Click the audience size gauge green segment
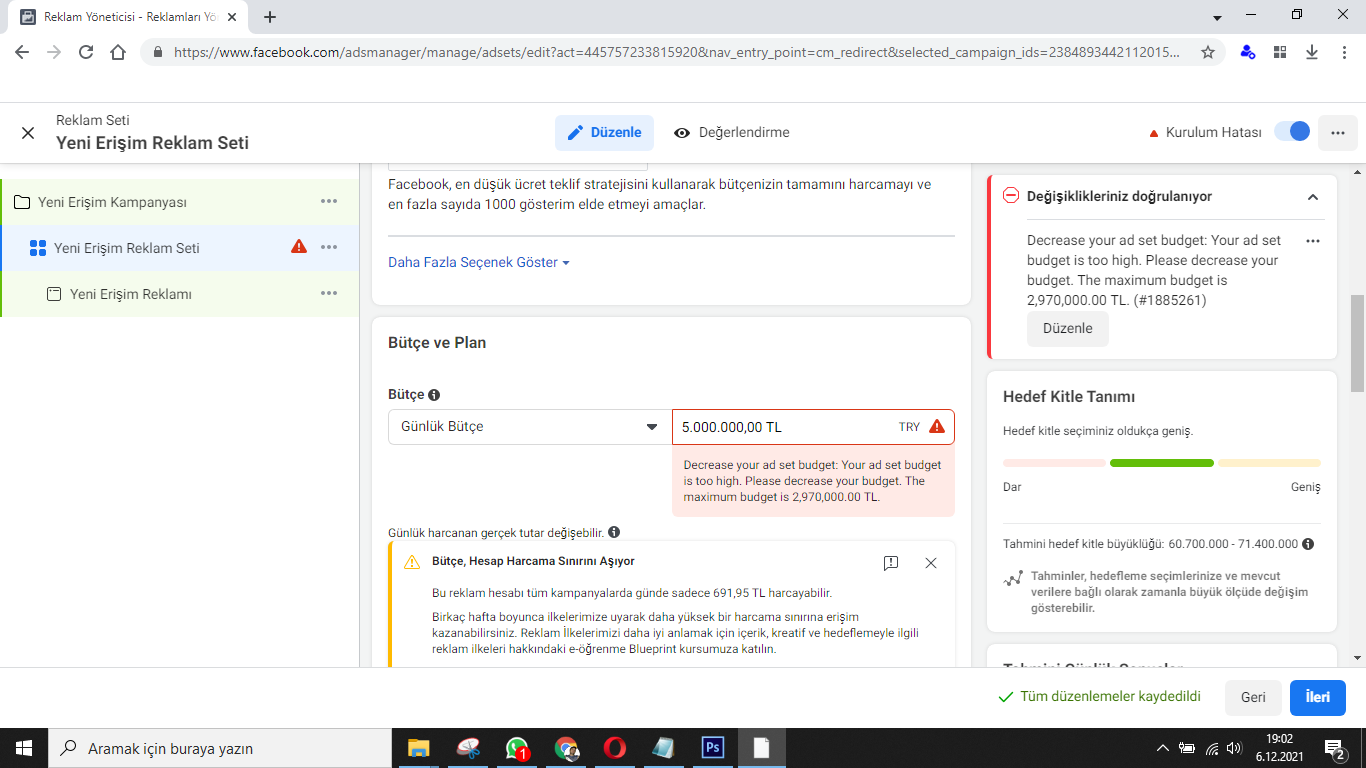The width and height of the screenshot is (1366, 768). click(1162, 463)
